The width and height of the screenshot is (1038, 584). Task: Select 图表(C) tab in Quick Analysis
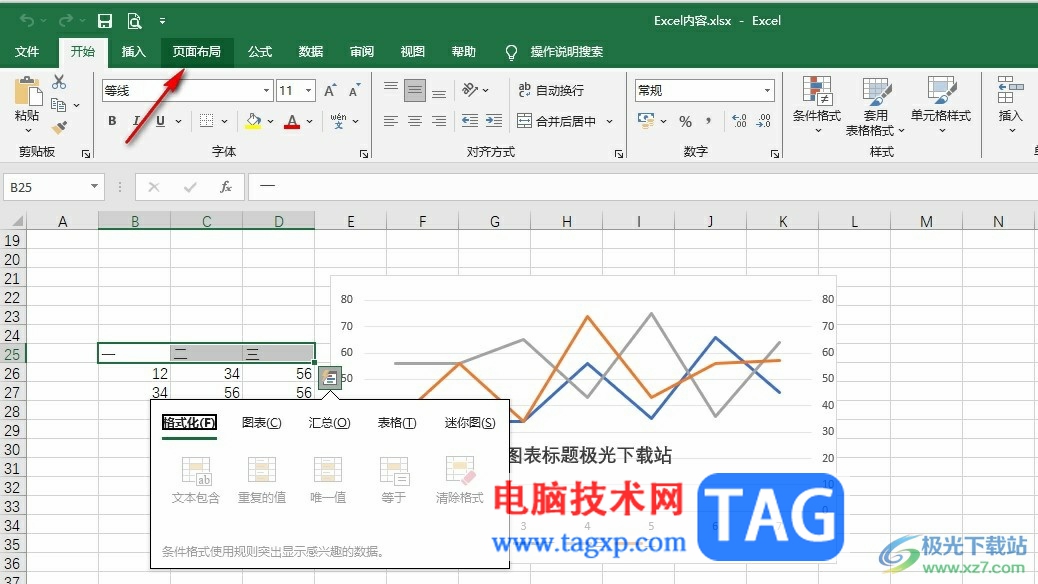(261, 422)
